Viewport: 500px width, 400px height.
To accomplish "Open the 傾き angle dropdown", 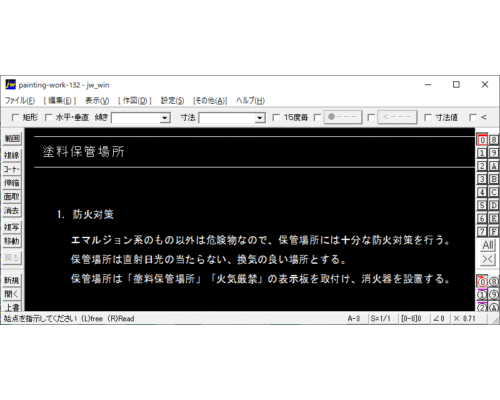I will tap(164, 118).
